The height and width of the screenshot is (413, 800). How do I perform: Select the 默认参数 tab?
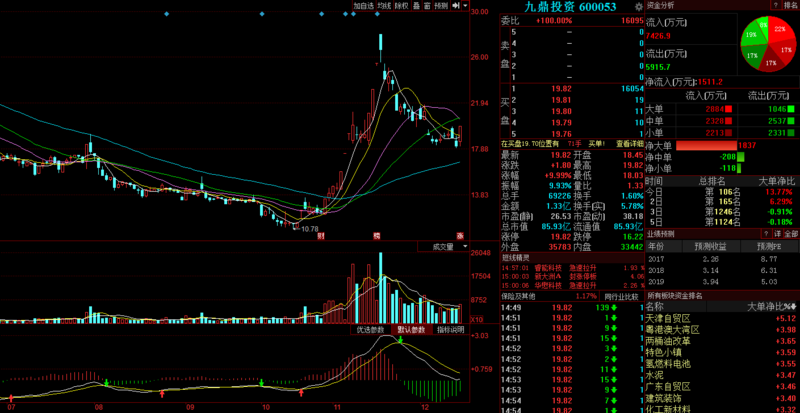click(x=410, y=329)
